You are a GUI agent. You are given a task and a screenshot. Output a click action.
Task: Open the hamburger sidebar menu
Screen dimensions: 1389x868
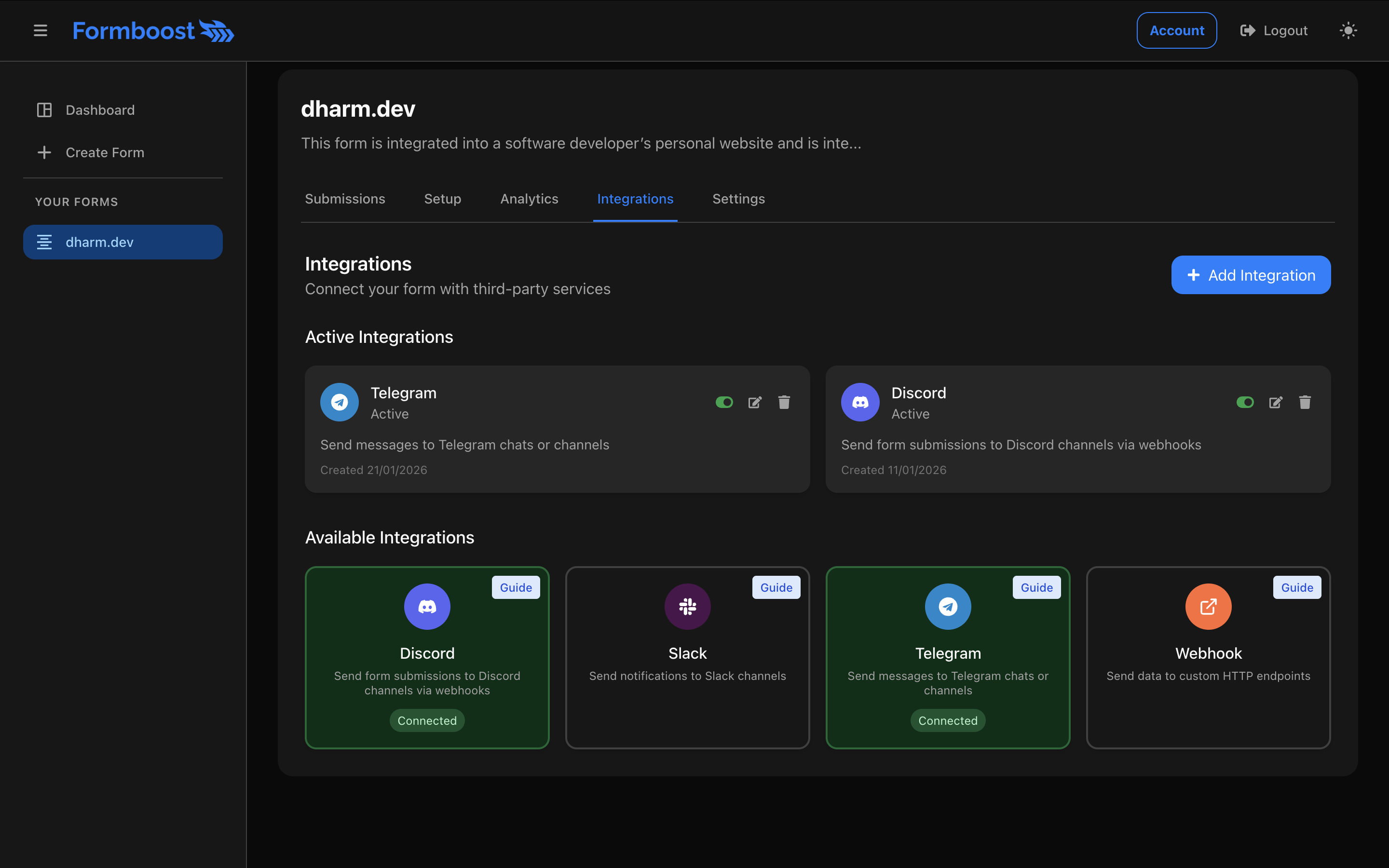point(40,30)
